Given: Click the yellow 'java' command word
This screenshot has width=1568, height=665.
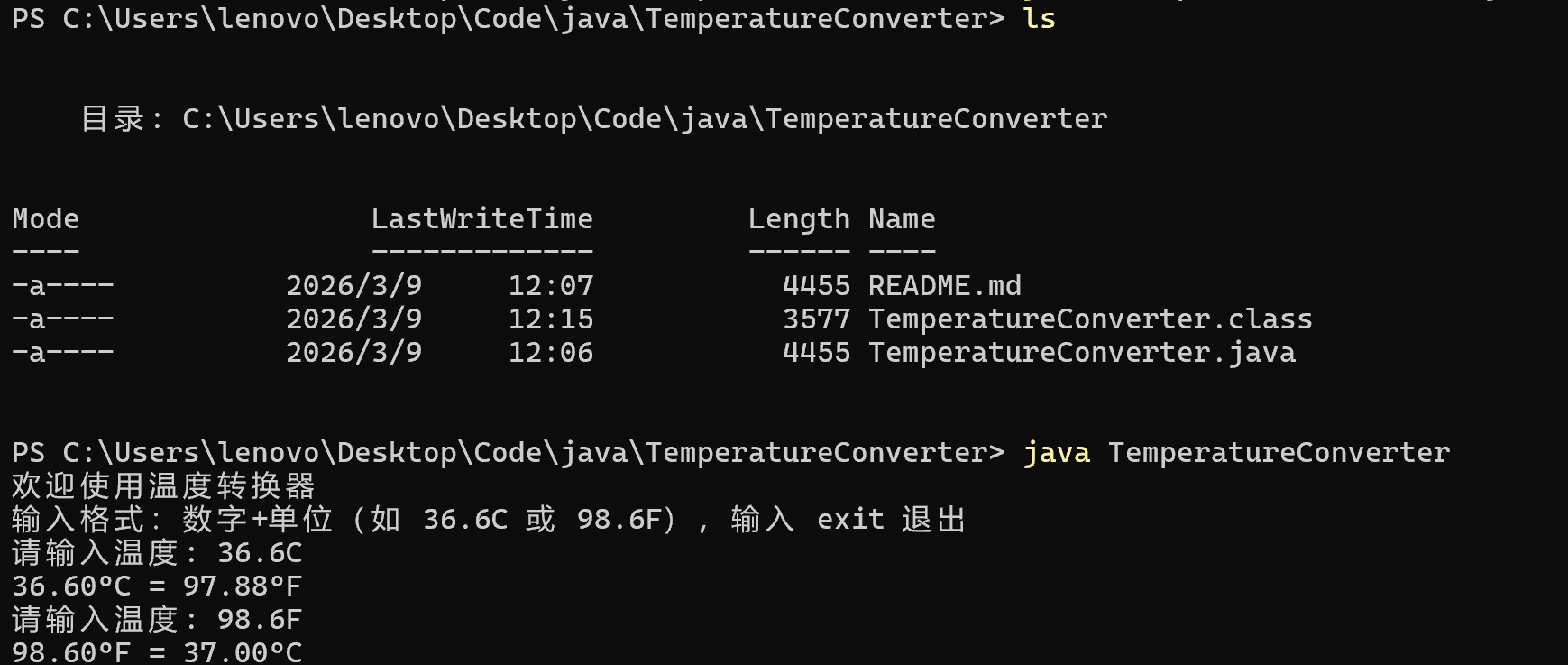Looking at the screenshot, I should (1056, 453).
